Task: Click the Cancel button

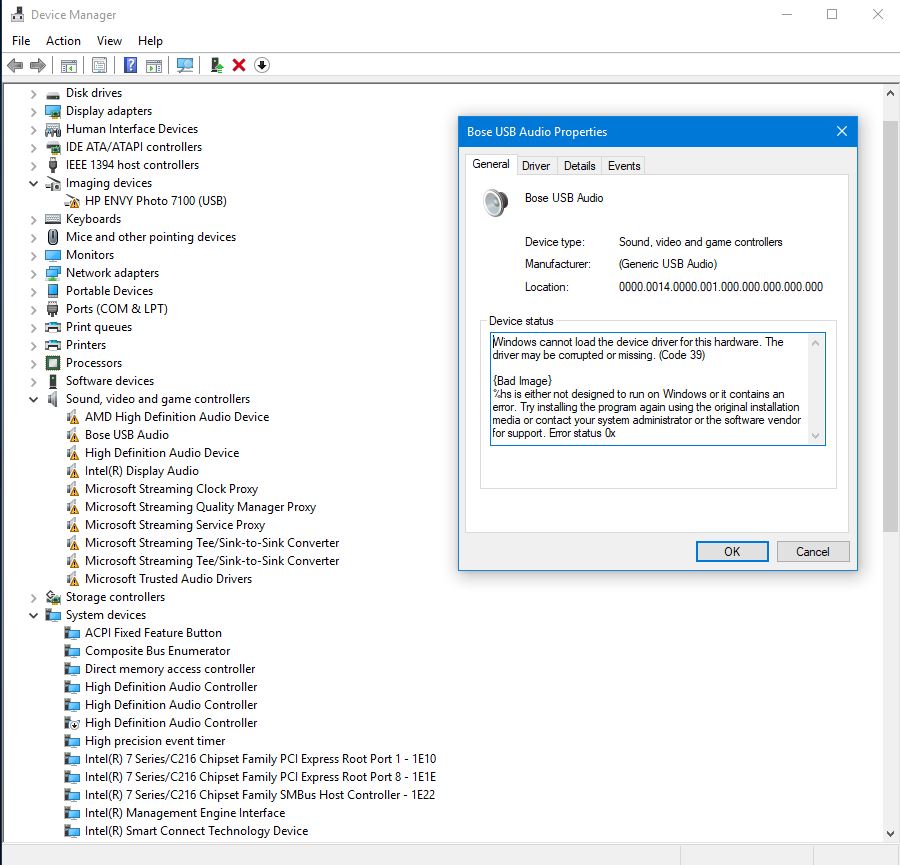Action: (x=812, y=551)
